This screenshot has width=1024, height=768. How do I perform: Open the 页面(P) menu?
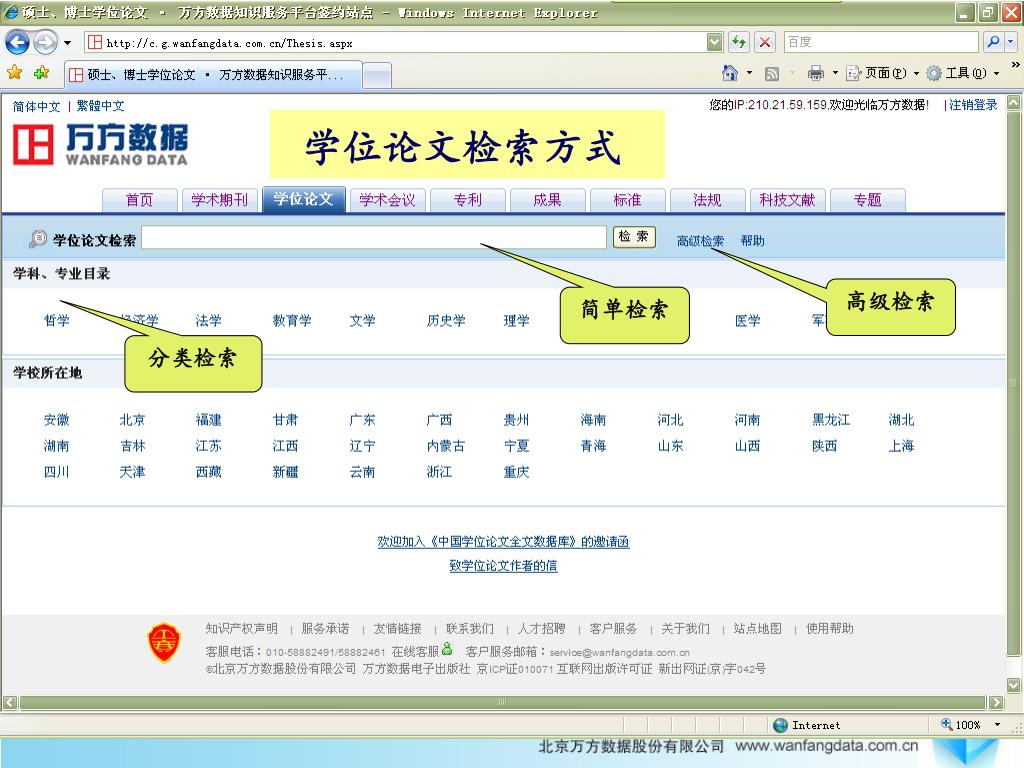(x=882, y=72)
